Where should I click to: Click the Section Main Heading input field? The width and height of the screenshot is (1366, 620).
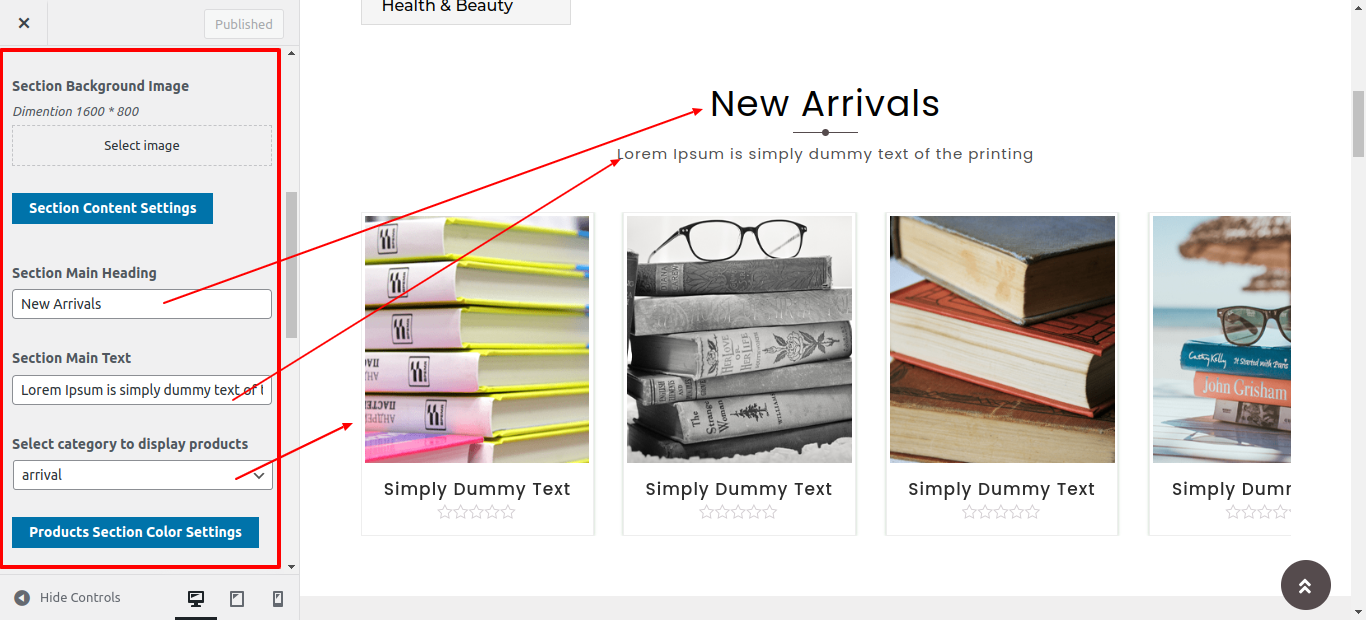(142, 304)
